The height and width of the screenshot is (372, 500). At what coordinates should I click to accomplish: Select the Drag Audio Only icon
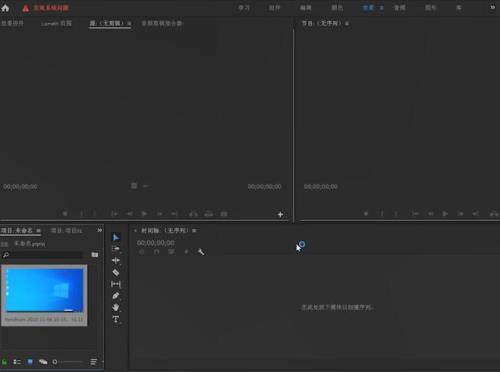pos(146,186)
